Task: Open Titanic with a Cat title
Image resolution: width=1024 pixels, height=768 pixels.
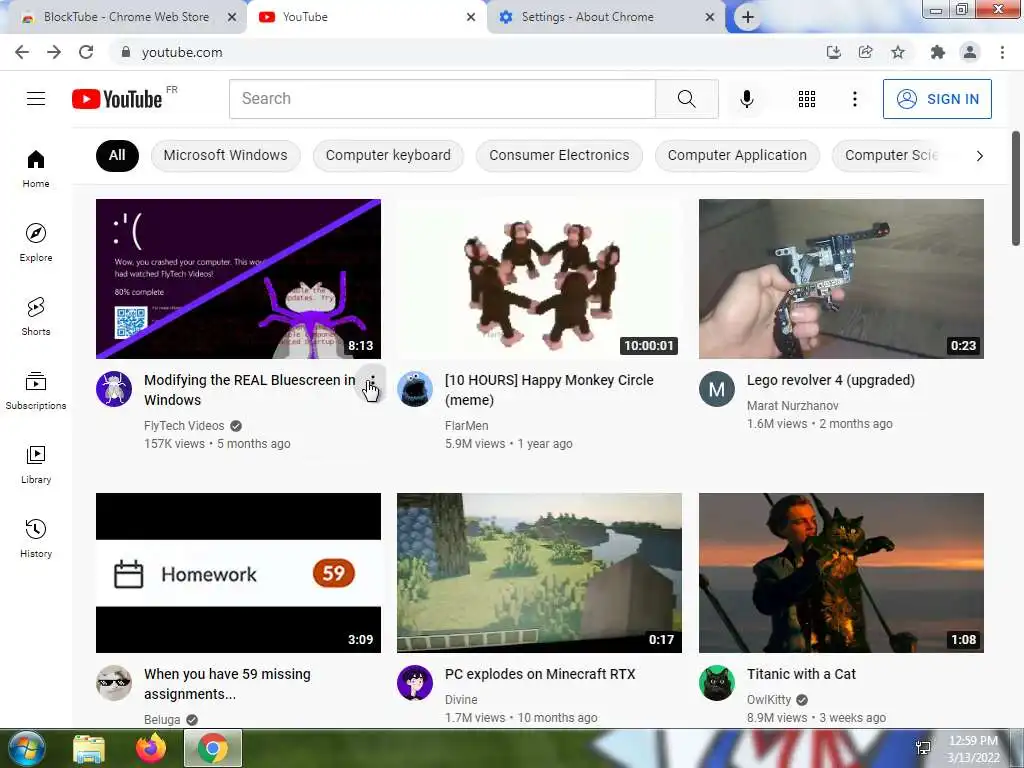Action: (x=801, y=674)
